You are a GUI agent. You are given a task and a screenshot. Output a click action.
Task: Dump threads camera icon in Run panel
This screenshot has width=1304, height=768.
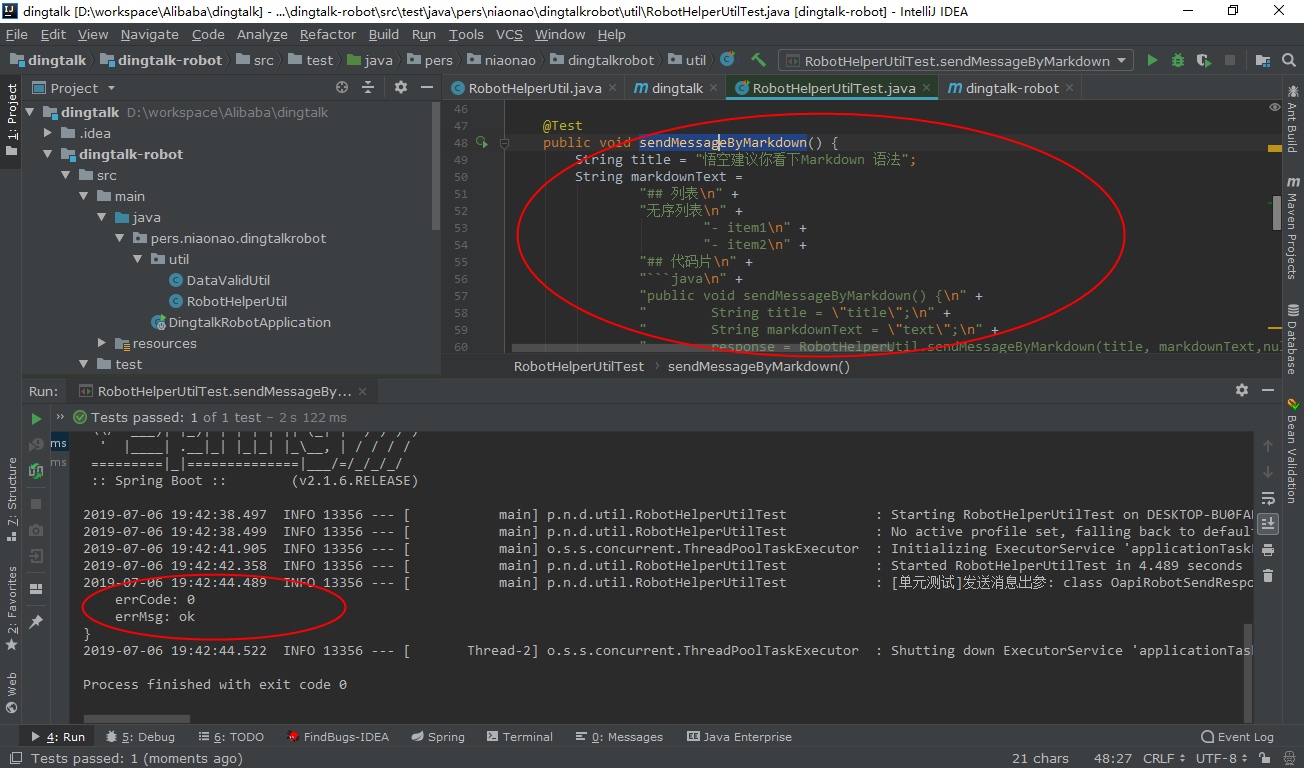pos(36,530)
